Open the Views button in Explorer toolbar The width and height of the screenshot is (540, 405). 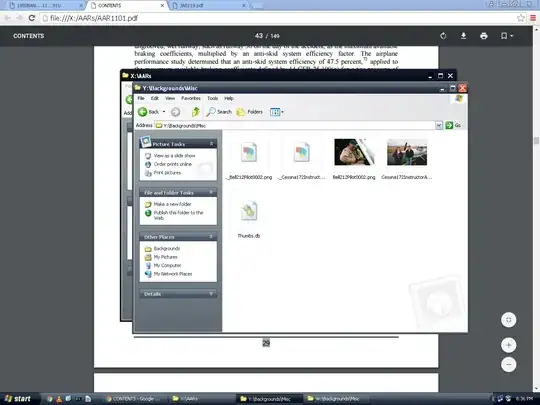click(x=277, y=112)
